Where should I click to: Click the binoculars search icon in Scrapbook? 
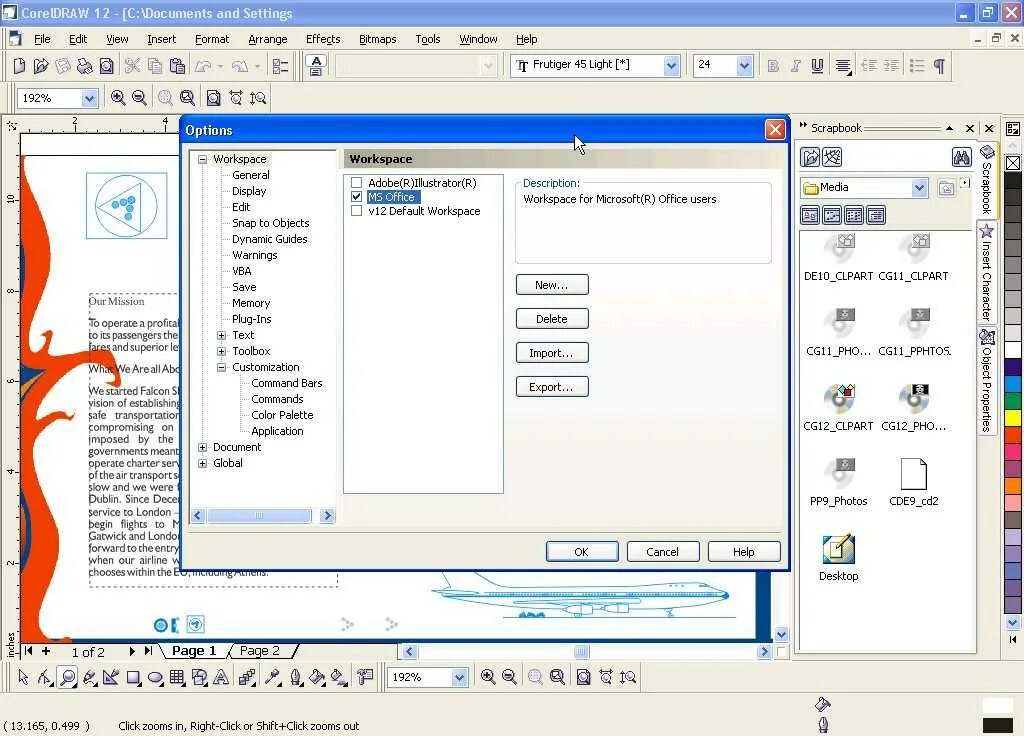(961, 157)
